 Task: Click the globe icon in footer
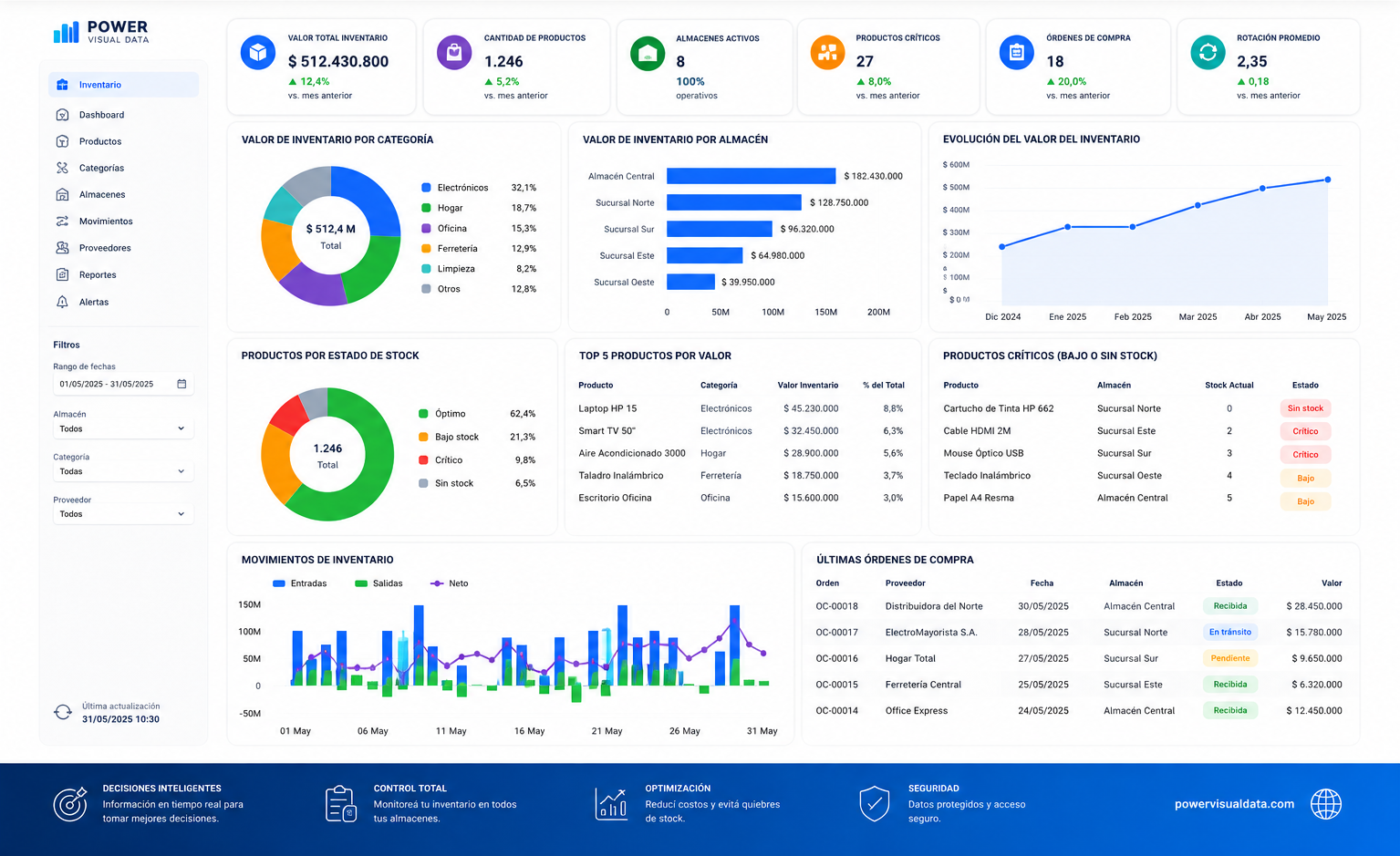coord(1326,804)
